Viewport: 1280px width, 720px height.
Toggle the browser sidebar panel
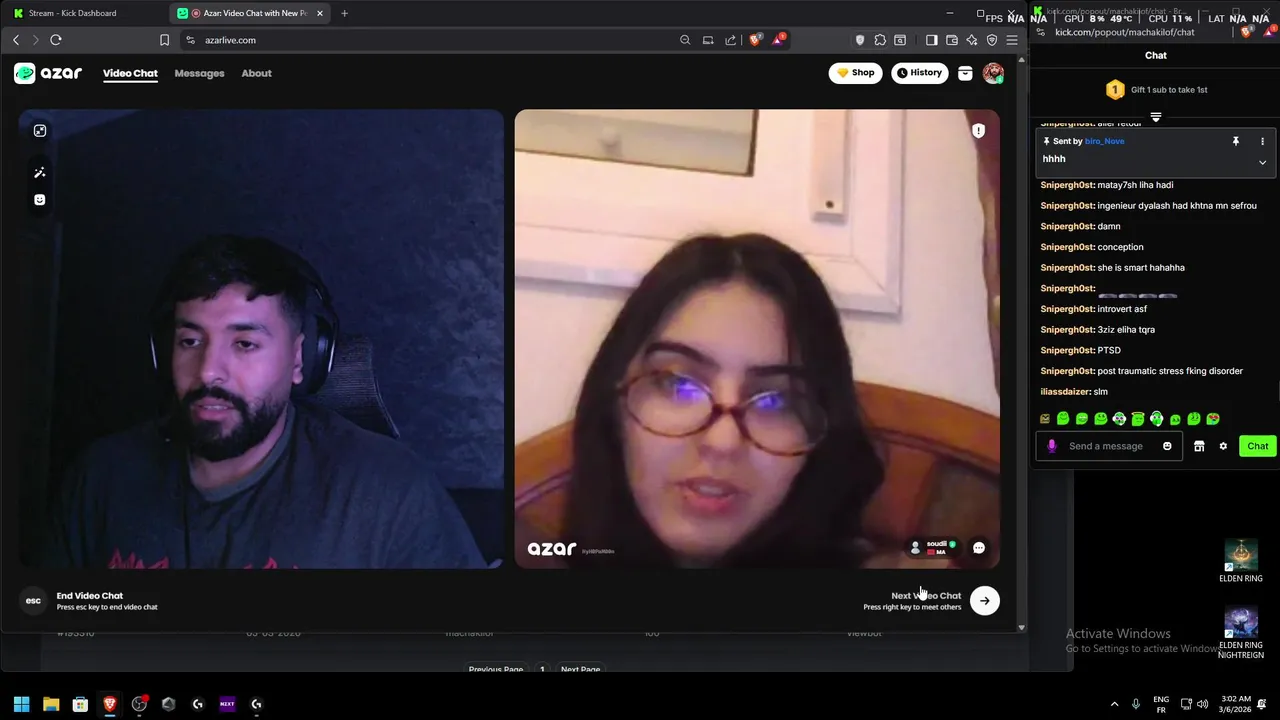pos(931,40)
